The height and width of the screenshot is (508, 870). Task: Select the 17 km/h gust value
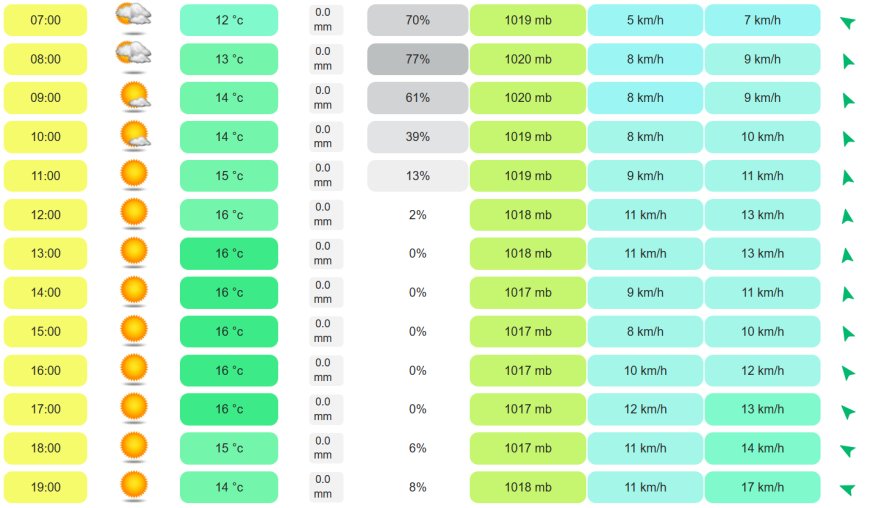(x=762, y=487)
